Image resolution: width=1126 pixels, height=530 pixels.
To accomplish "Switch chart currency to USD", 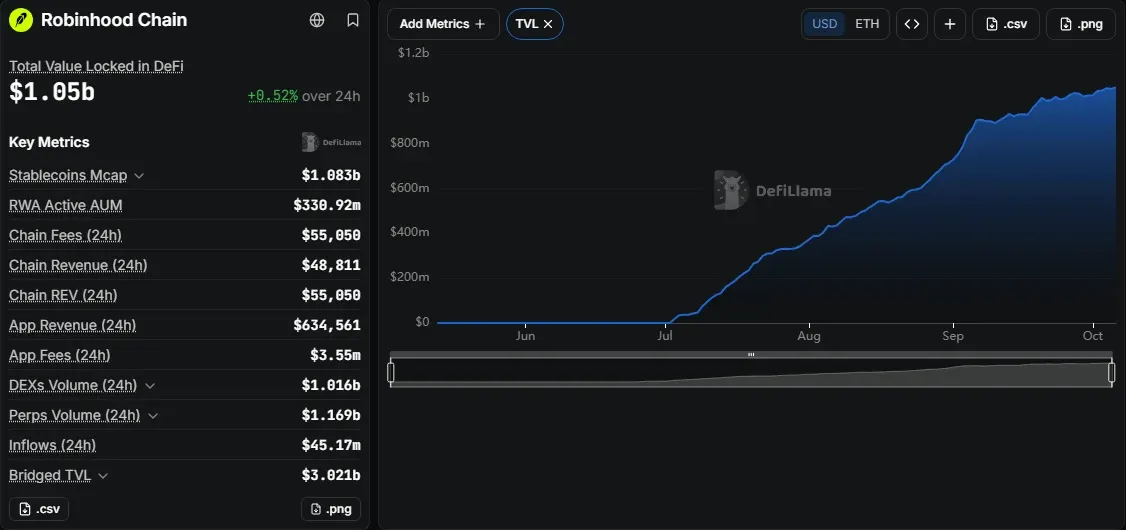I will tap(824, 24).
